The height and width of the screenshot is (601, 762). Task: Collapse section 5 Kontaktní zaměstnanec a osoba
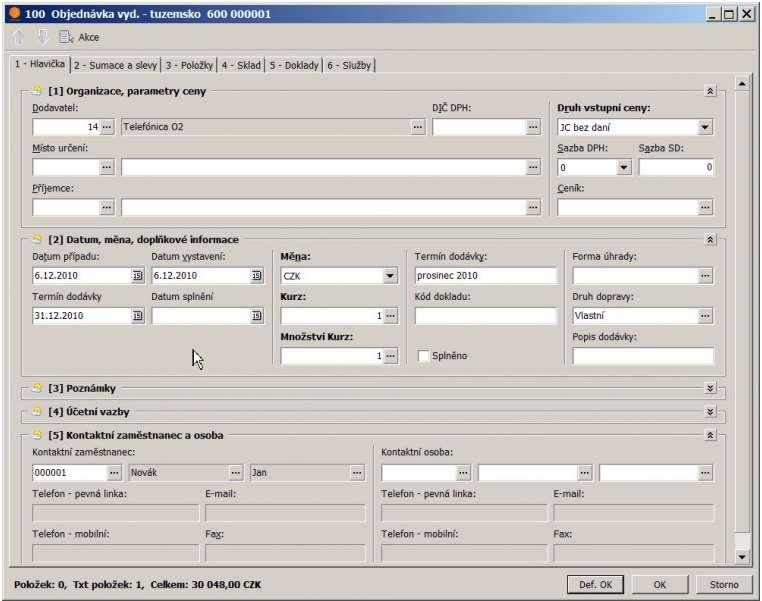[x=710, y=435]
